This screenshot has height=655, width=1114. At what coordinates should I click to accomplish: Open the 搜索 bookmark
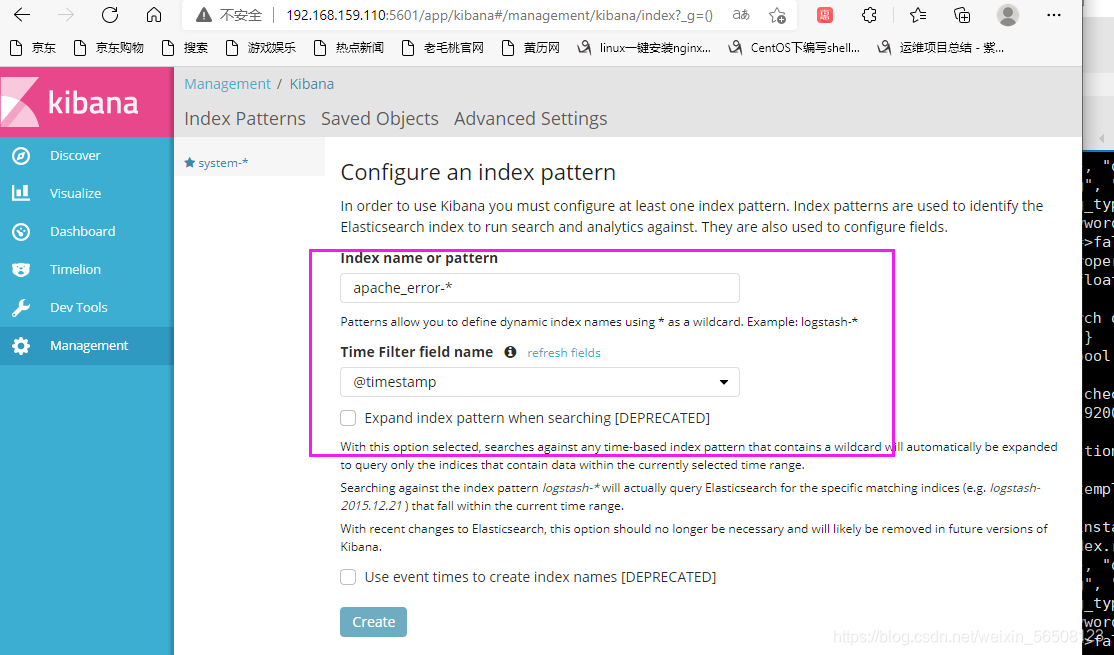pos(185,48)
